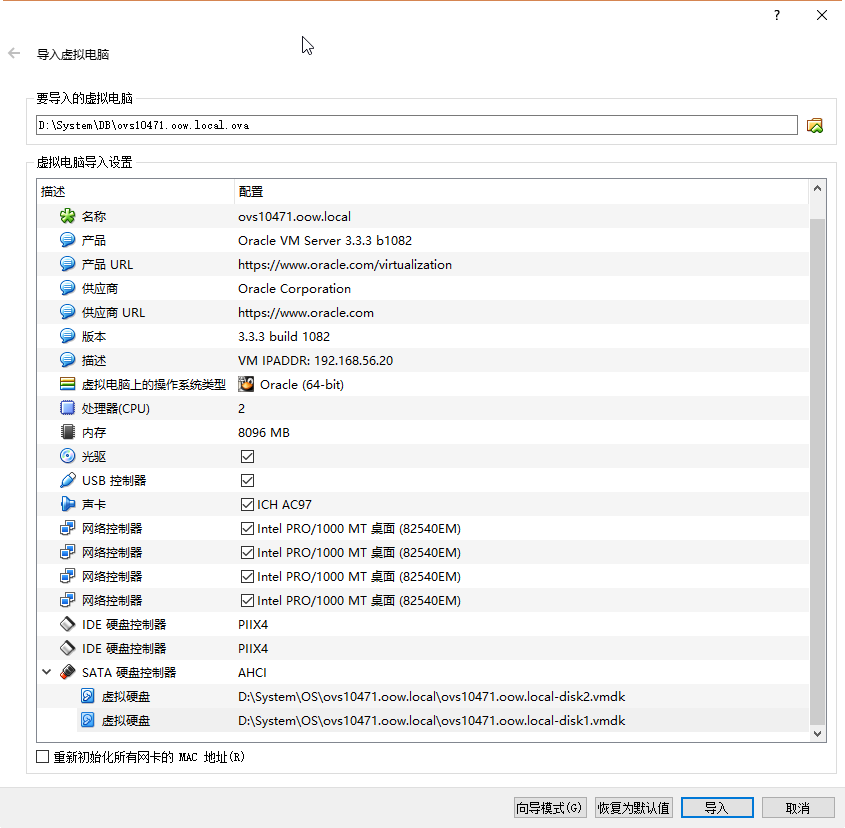Click the SATA 硬盘控制器 icon

[67, 672]
